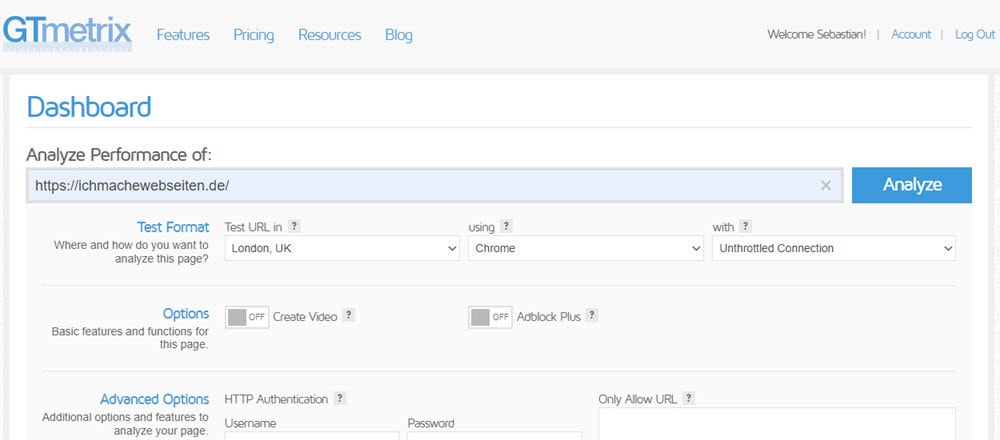Expand the Chrome browser dropdown

(585, 248)
